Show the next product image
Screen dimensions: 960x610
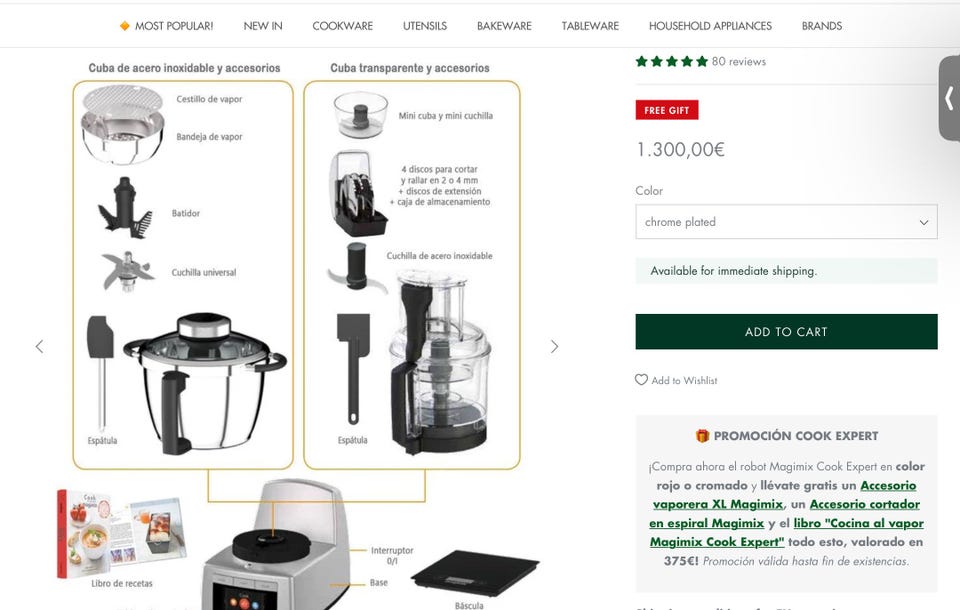[x=554, y=347]
